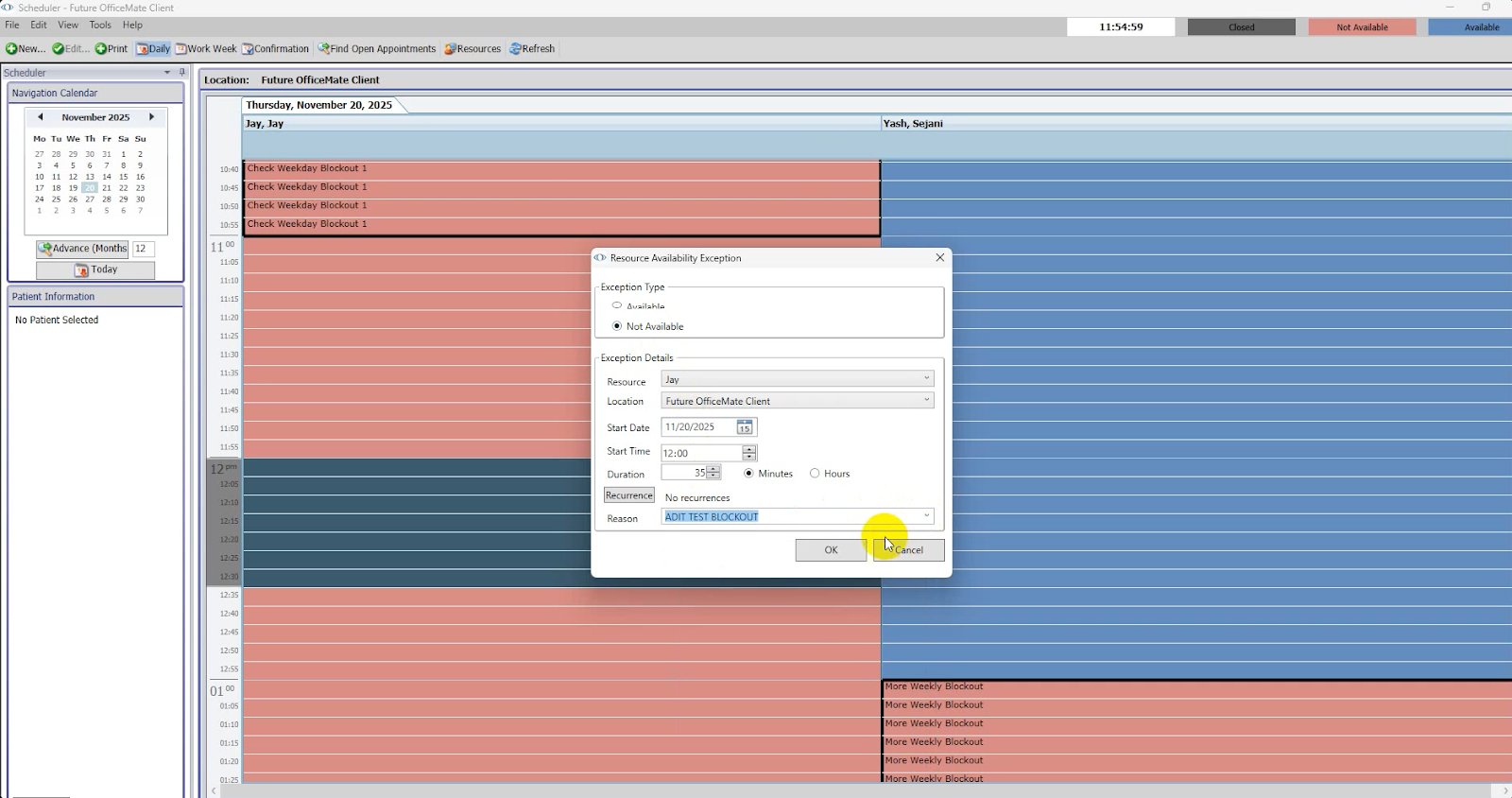
Task: Open Find Open Appointments
Action: [377, 49]
